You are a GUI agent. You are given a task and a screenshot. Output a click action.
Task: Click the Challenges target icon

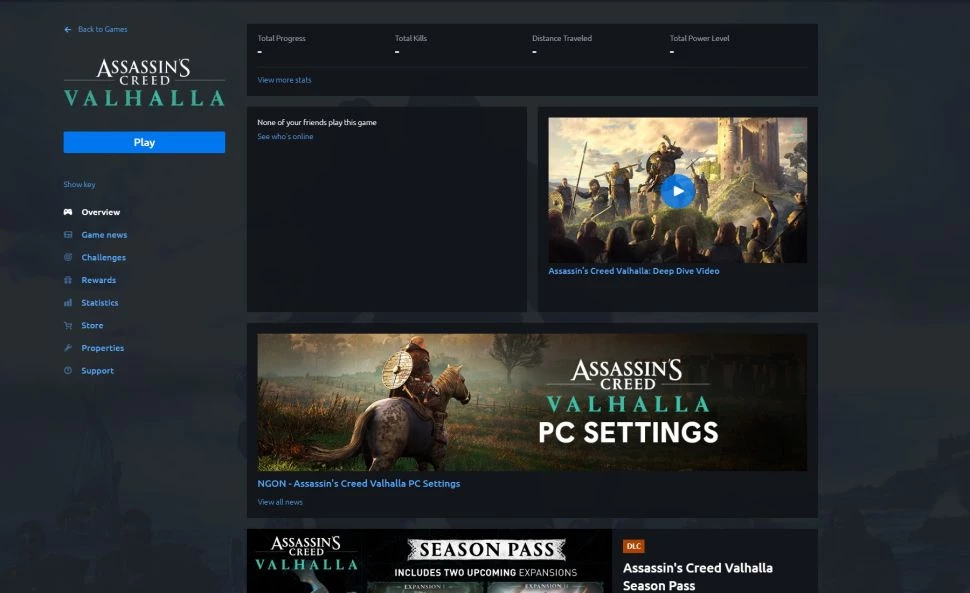68,257
